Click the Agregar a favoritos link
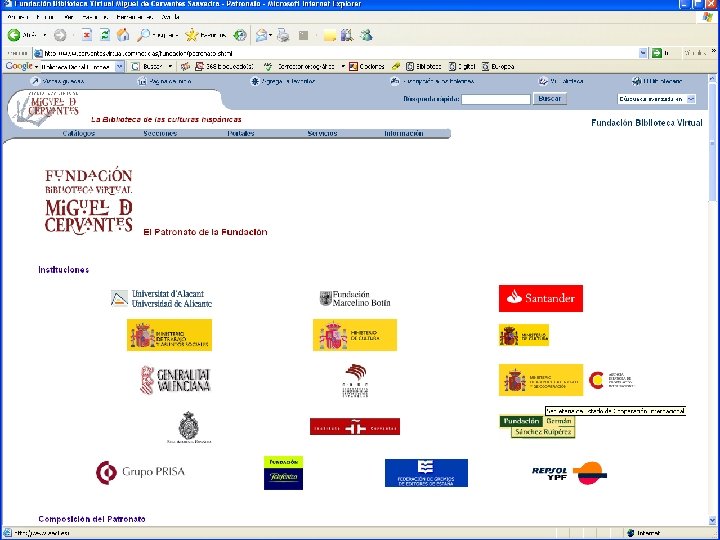Image resolution: width=720 pixels, height=540 pixels. [282, 81]
